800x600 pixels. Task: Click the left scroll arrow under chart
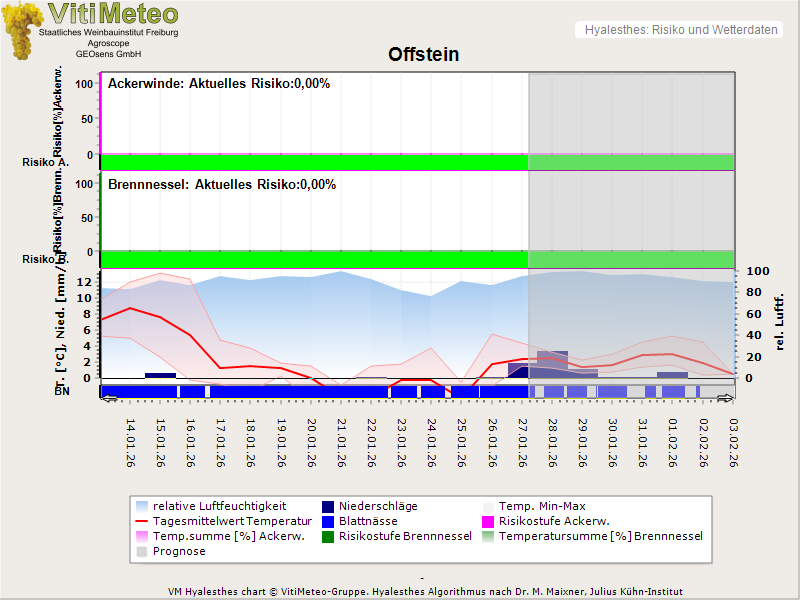109,399
